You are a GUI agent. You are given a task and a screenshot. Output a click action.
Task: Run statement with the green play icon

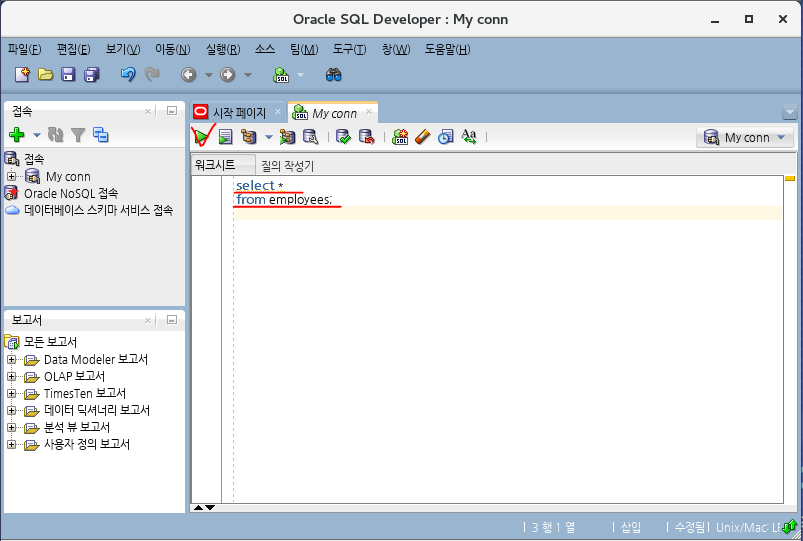point(202,137)
